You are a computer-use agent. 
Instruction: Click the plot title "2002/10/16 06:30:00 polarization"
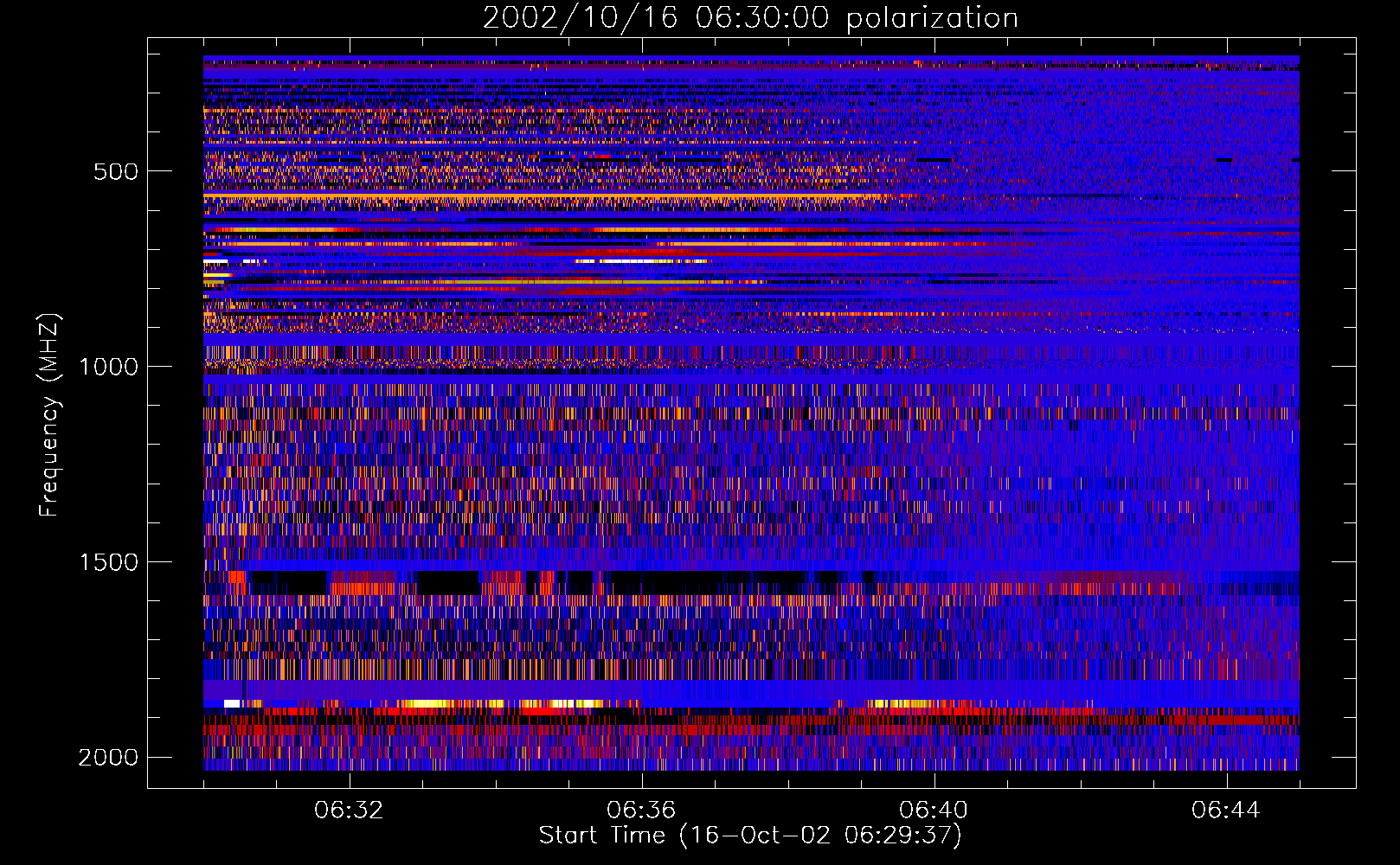750,17
